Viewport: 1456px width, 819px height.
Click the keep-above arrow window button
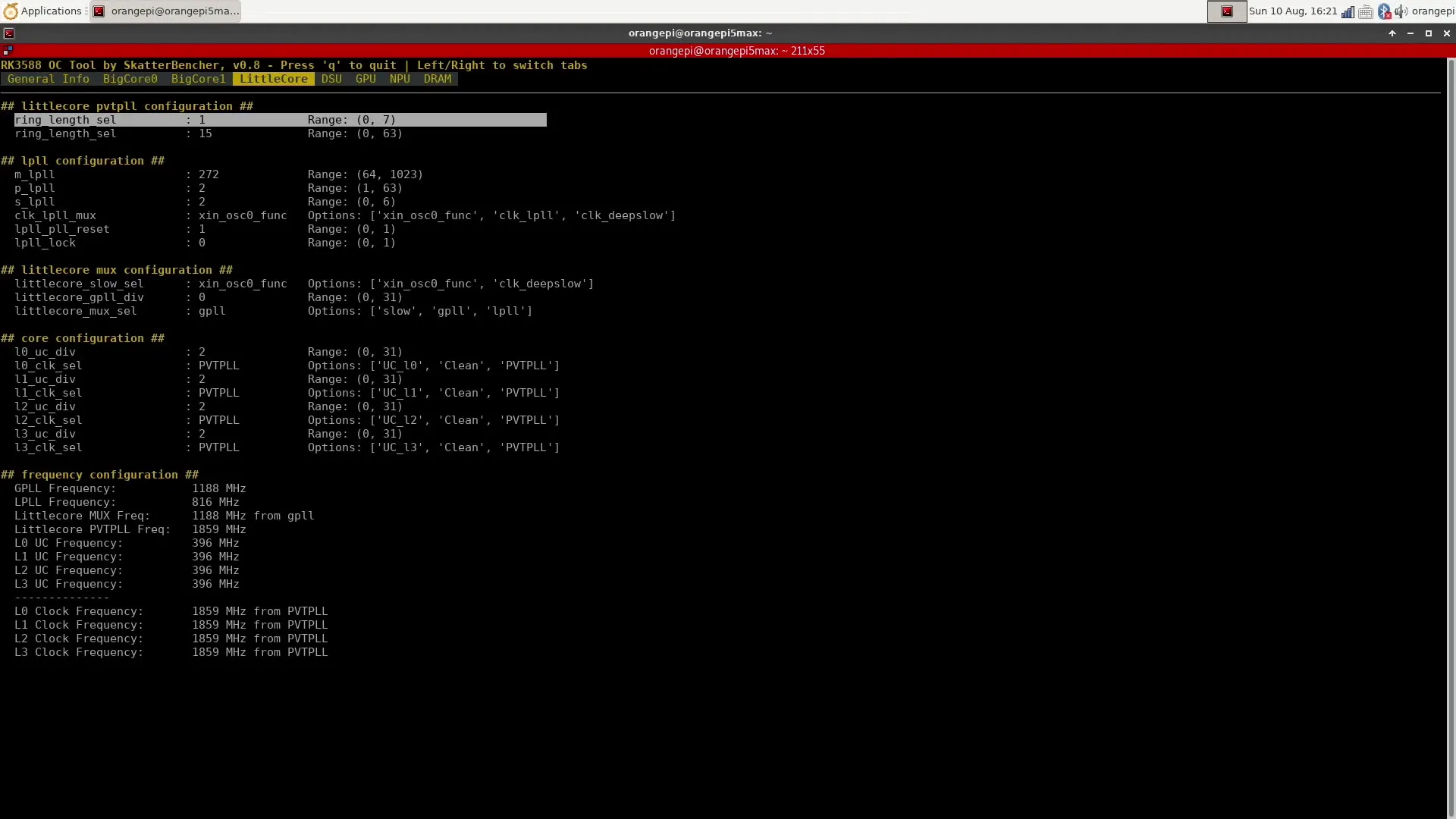coord(1392,33)
